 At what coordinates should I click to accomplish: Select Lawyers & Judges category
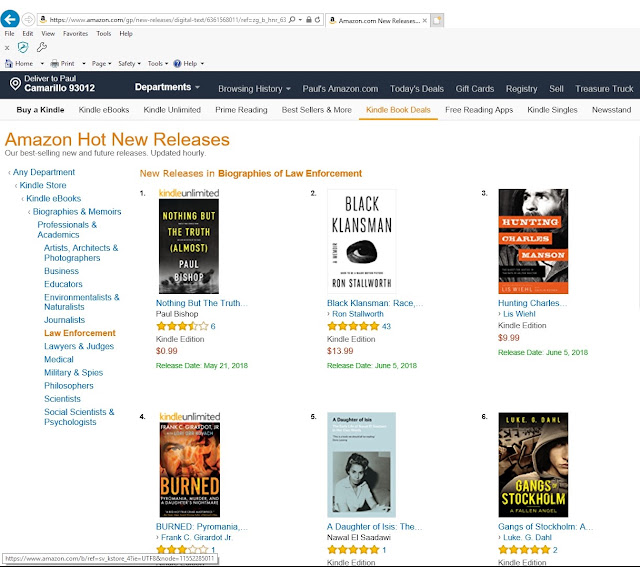[x=79, y=346]
